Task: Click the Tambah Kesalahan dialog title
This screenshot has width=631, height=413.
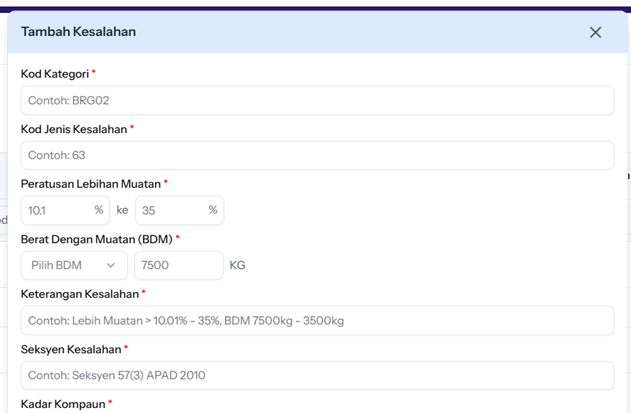Action: tap(78, 32)
